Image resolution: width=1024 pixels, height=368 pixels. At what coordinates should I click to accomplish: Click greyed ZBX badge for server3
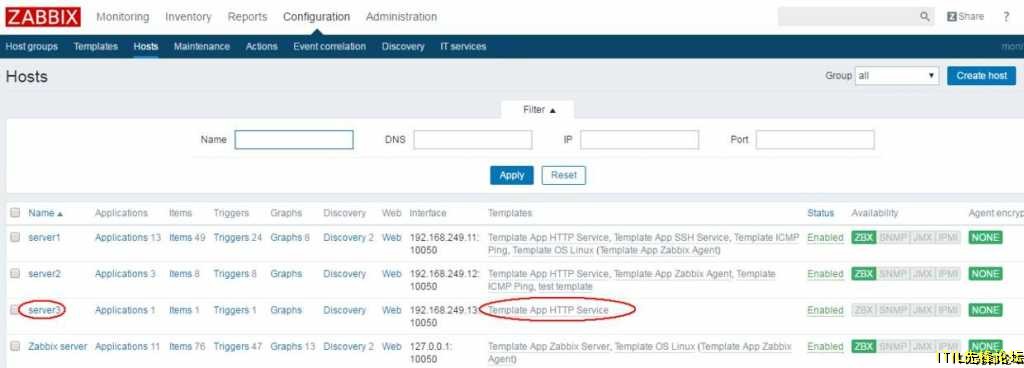863,310
